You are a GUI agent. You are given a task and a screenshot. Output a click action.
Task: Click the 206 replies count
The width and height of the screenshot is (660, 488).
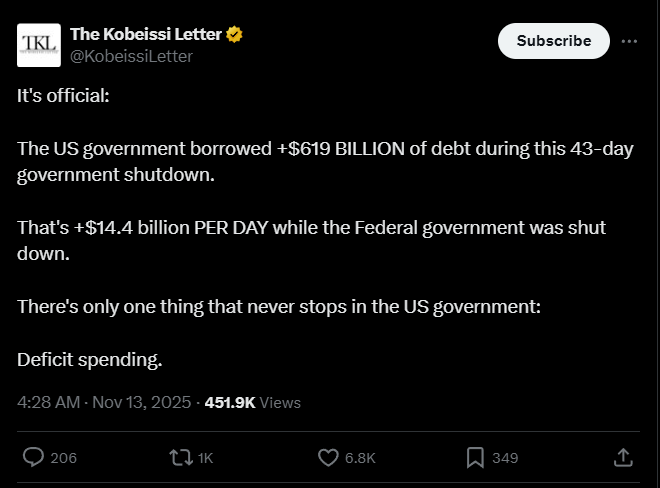point(63,458)
